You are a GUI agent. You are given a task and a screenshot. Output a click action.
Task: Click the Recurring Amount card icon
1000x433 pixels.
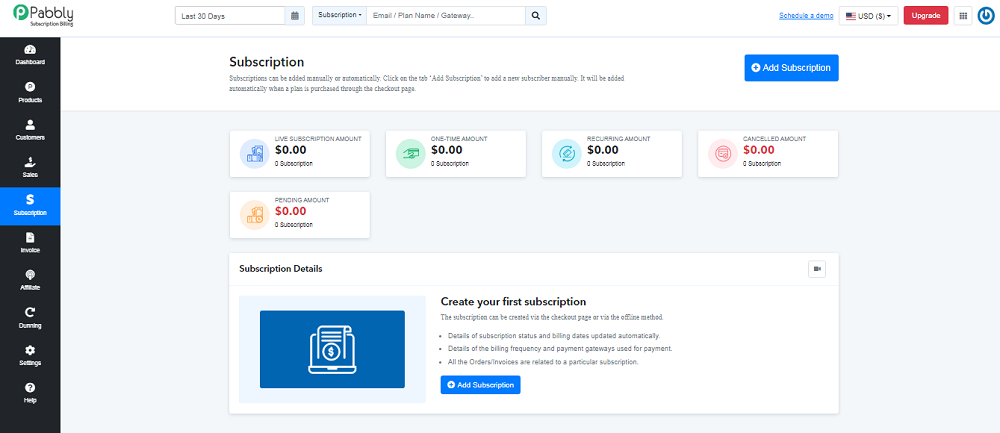566,154
